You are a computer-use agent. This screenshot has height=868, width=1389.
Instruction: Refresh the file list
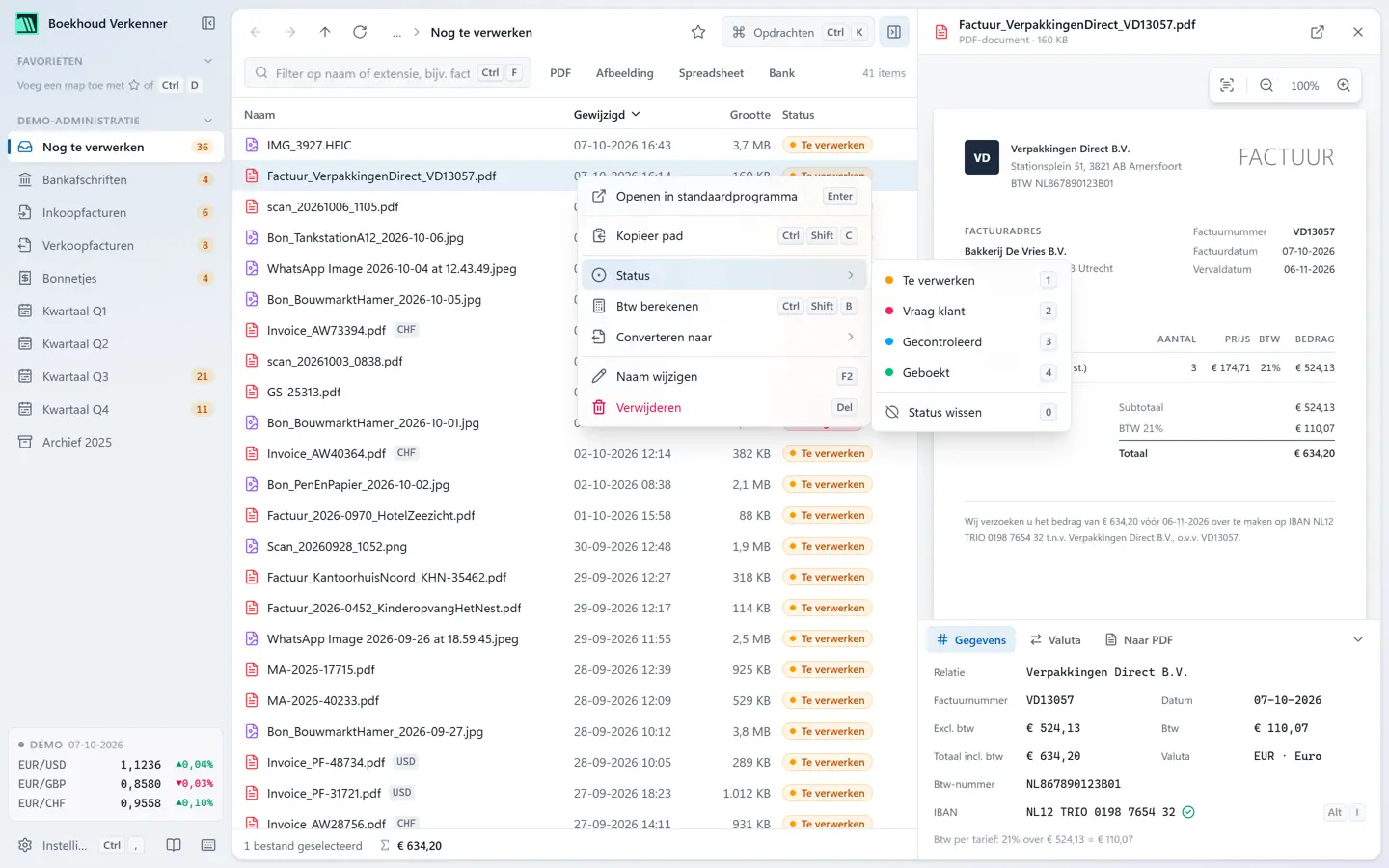(360, 32)
